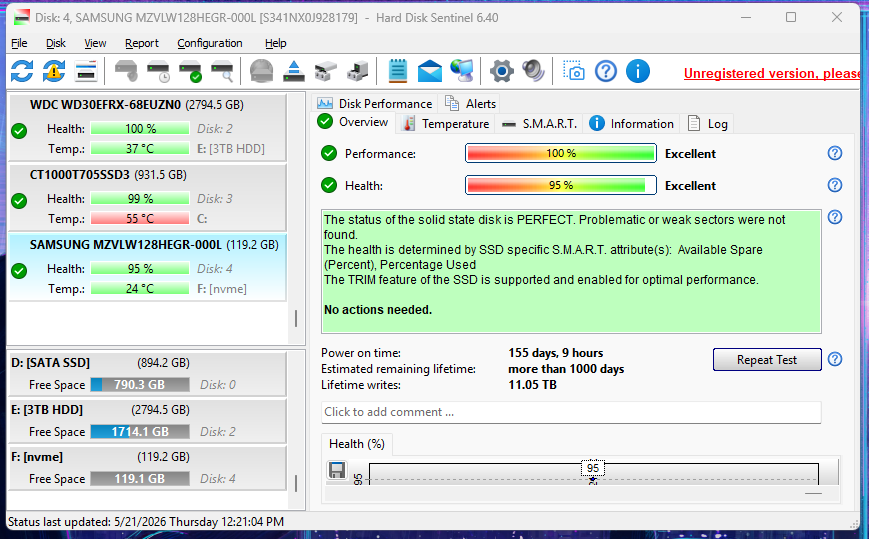Click the Performance 100 % gradient bar
869x539 pixels.
561,153
